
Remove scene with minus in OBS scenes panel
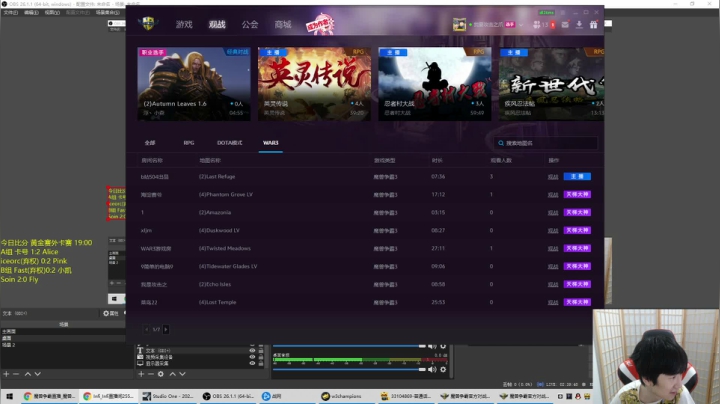16,374
